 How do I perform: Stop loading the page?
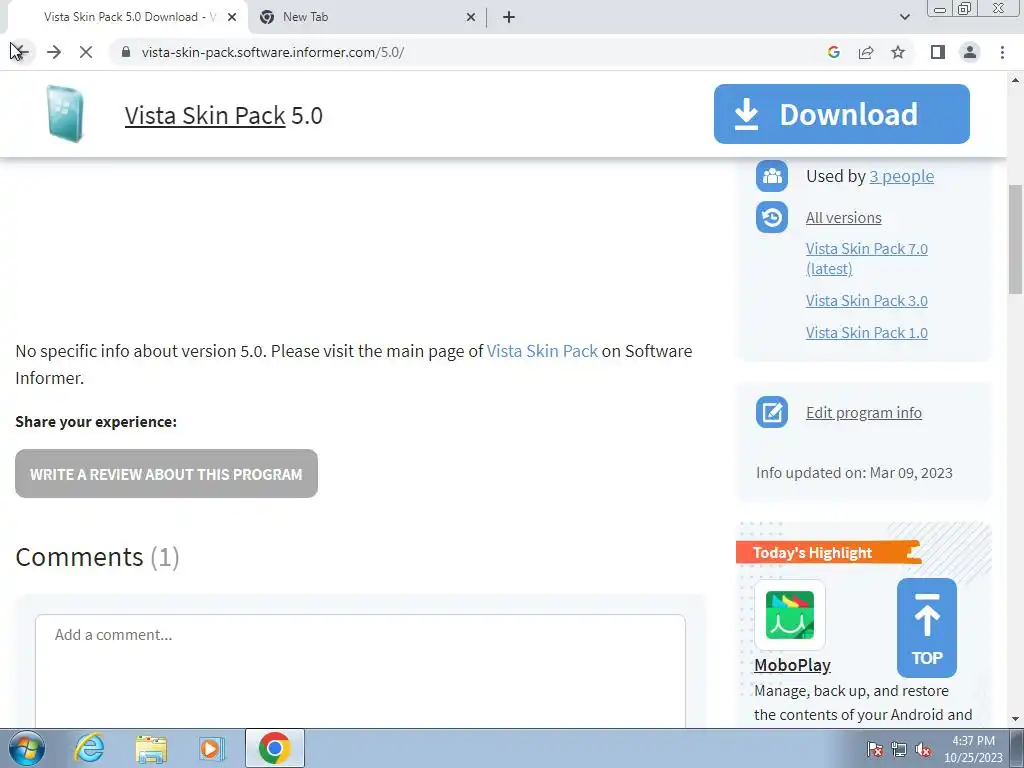click(86, 52)
